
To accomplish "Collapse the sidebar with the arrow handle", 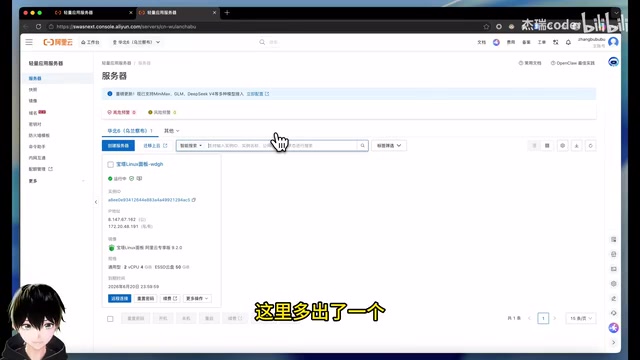I will (x=96, y=202).
